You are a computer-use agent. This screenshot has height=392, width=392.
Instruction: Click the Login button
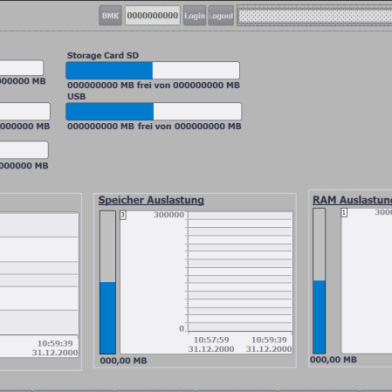[x=194, y=15]
